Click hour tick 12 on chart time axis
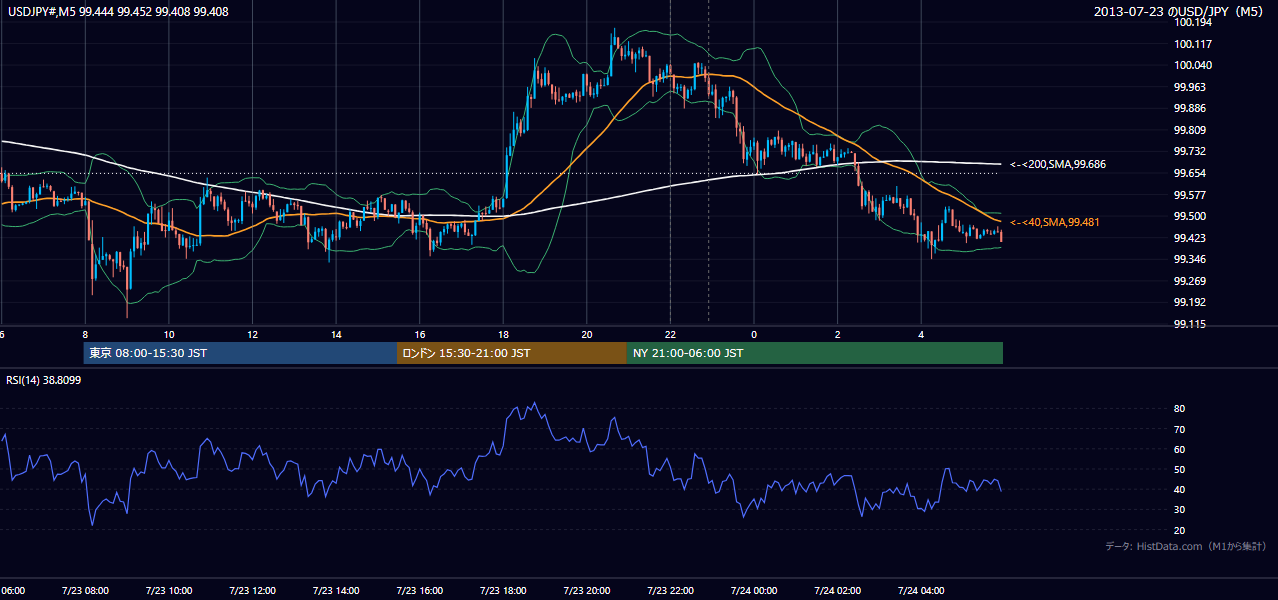This screenshot has width=1278, height=600. point(252,335)
